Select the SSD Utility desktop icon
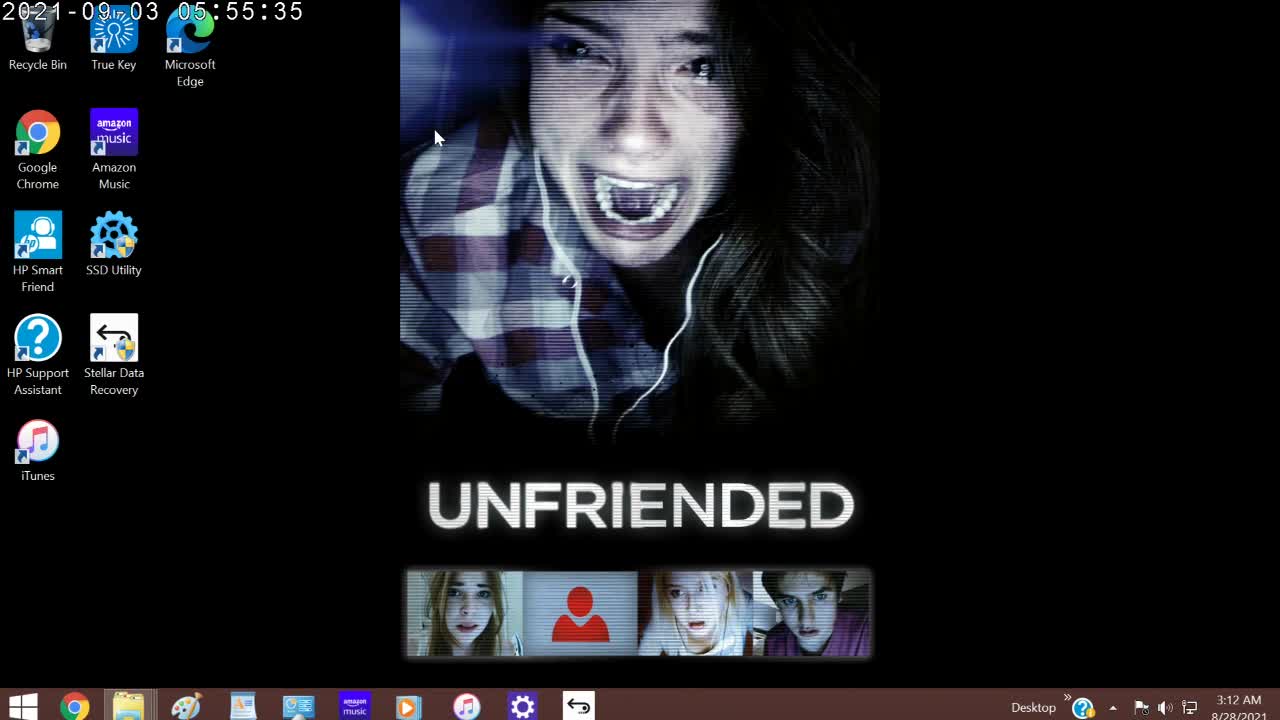 tap(114, 244)
